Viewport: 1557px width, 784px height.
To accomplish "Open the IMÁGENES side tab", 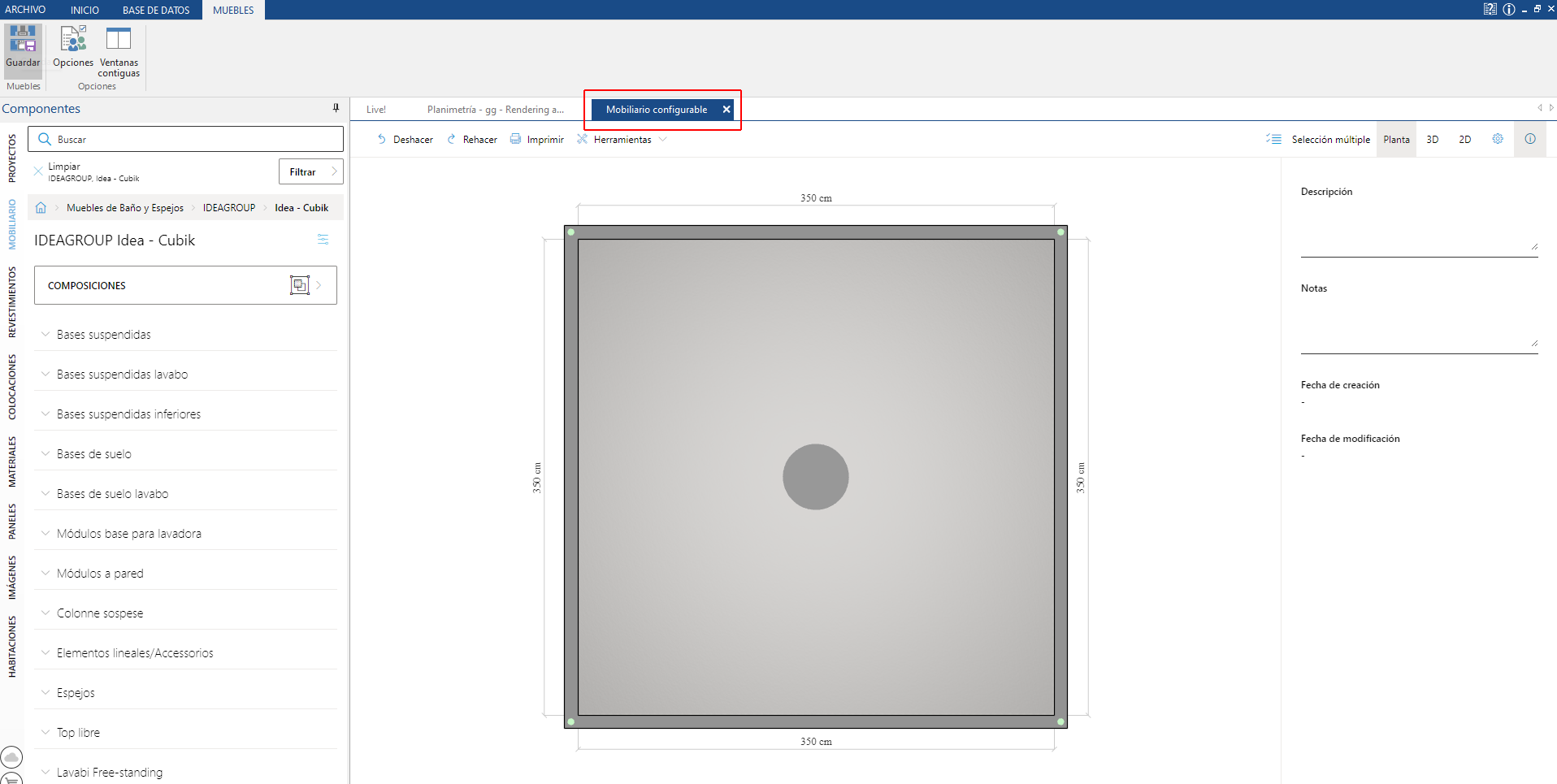I will [x=12, y=578].
